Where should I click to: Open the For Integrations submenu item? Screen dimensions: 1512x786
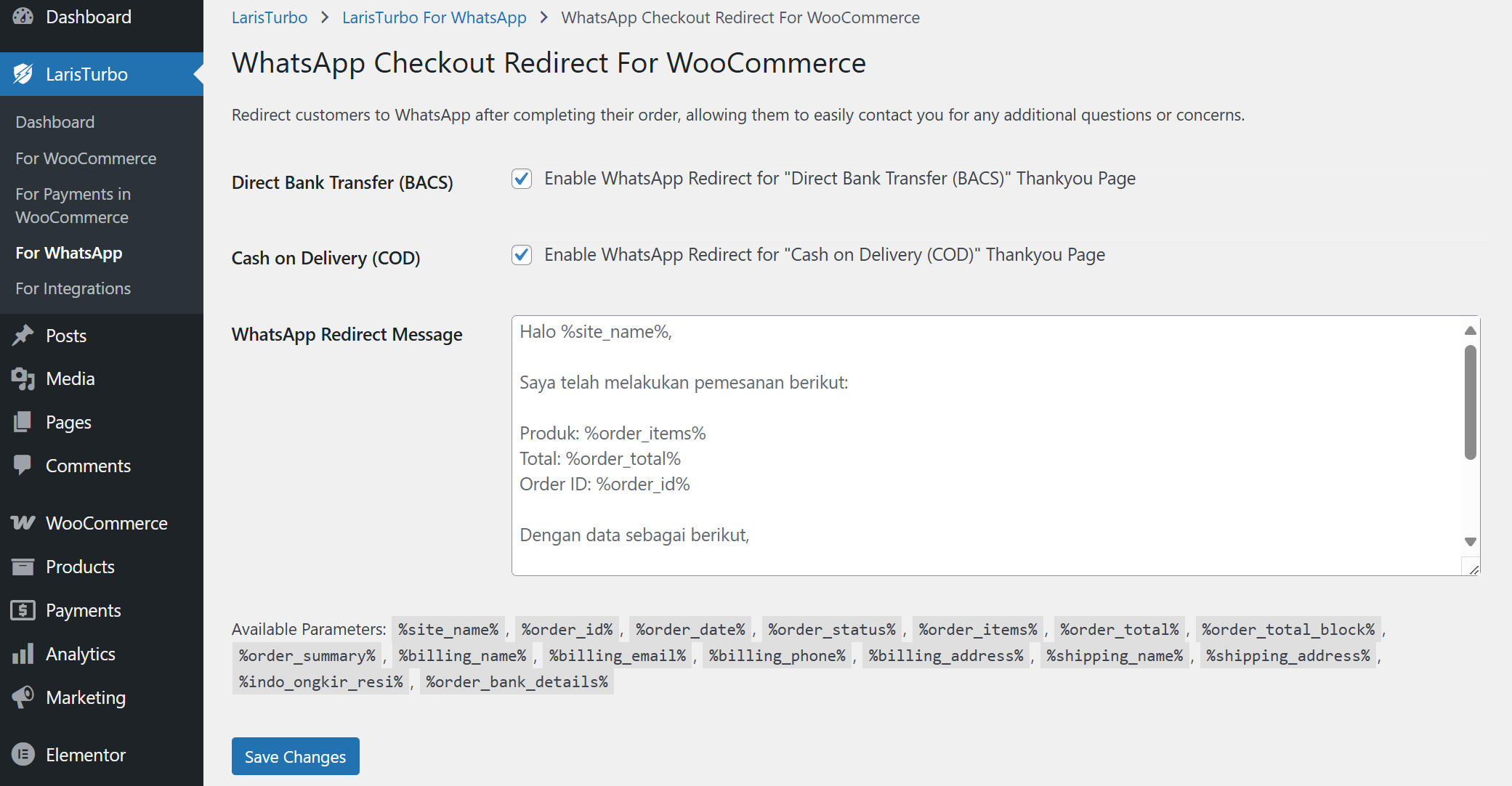[x=73, y=288]
